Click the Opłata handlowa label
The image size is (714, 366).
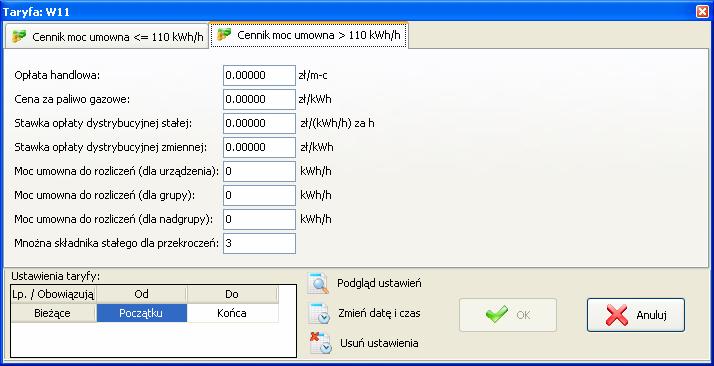tap(57, 76)
